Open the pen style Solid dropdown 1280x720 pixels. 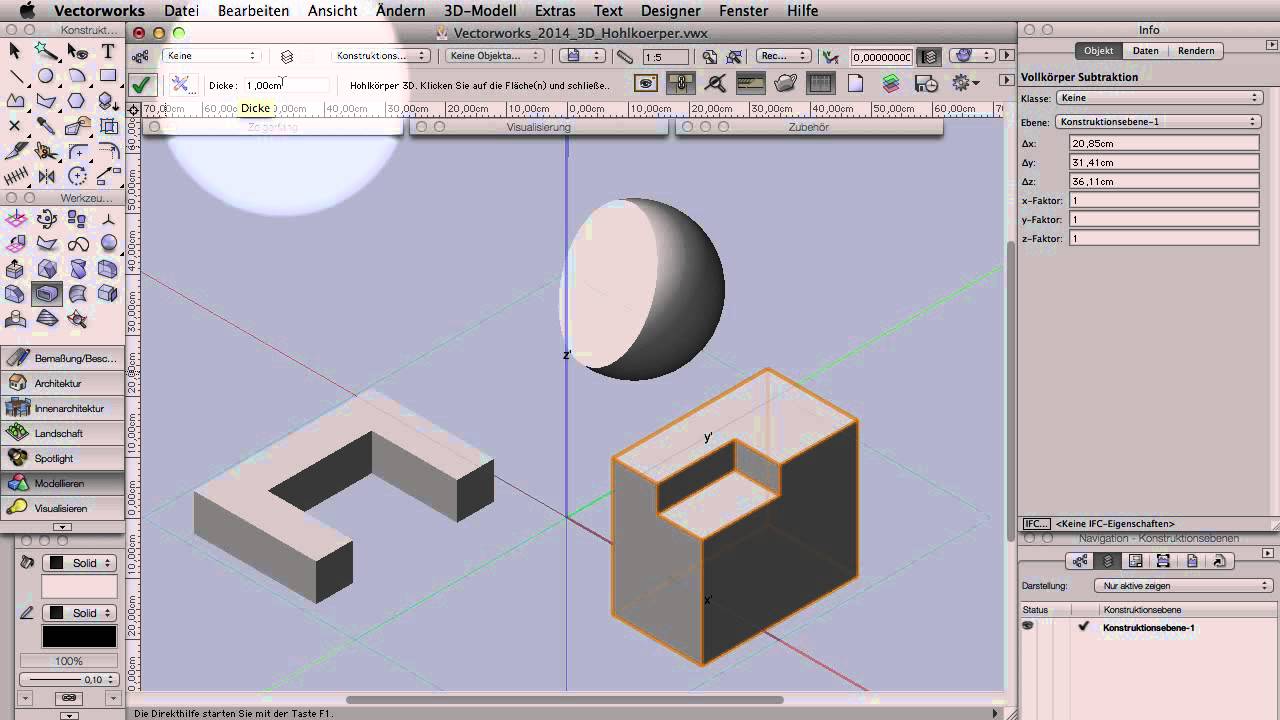coord(81,613)
